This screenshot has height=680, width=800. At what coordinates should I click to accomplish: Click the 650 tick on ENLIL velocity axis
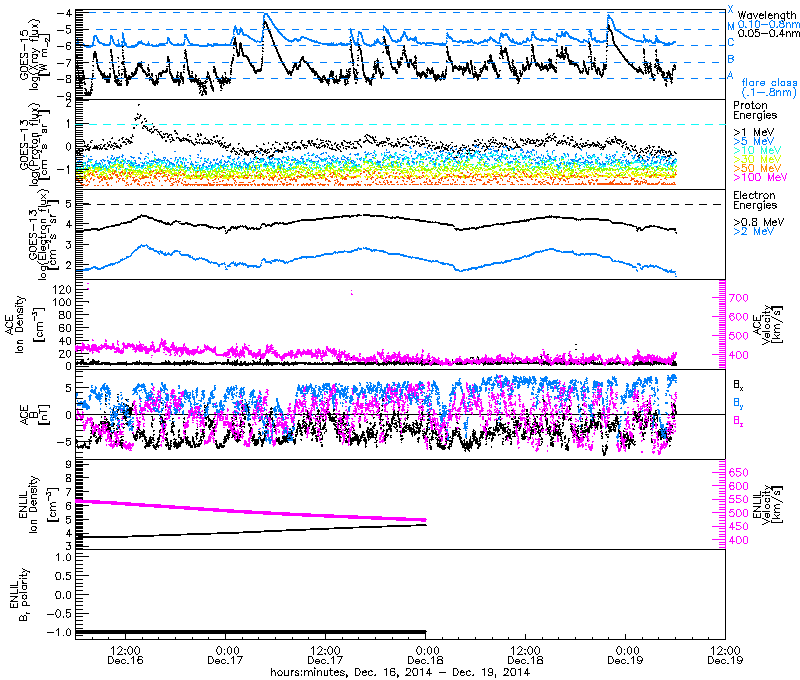(x=738, y=473)
